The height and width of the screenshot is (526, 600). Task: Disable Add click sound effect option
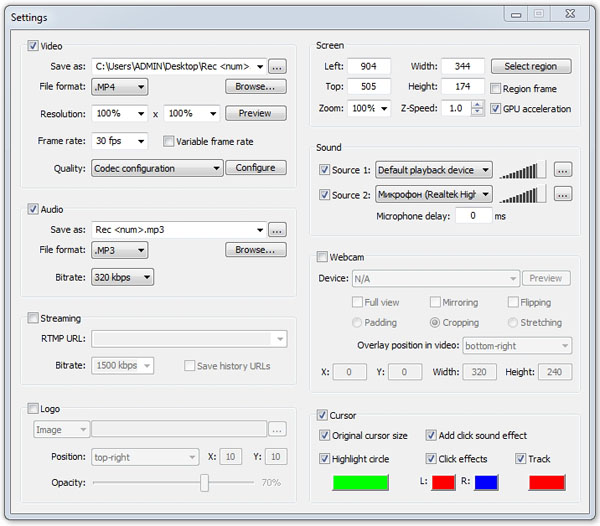431,436
